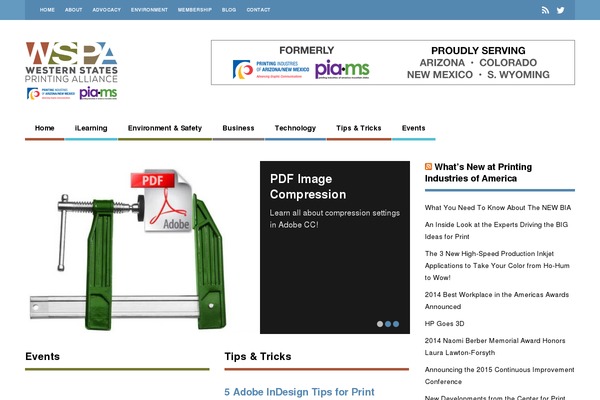Screen dimensions: 600x400
Task: Click the WSPA Western States Printing Alliance logo
Action: click(x=72, y=71)
